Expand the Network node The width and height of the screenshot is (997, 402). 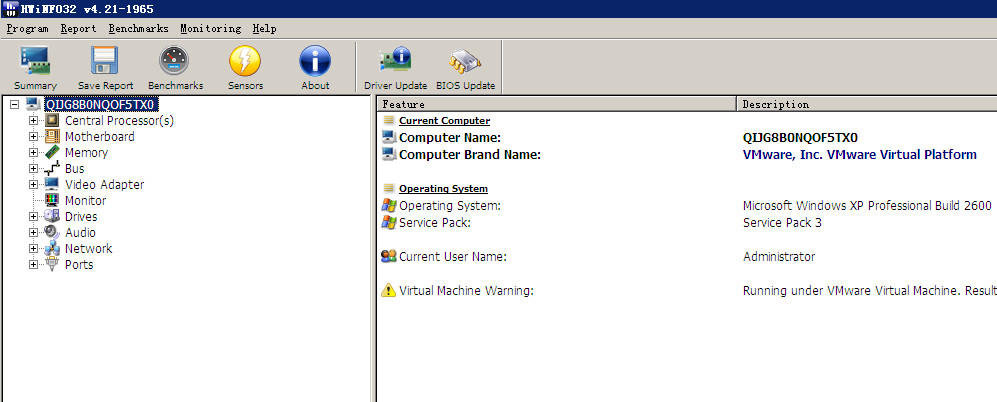[x=34, y=248]
